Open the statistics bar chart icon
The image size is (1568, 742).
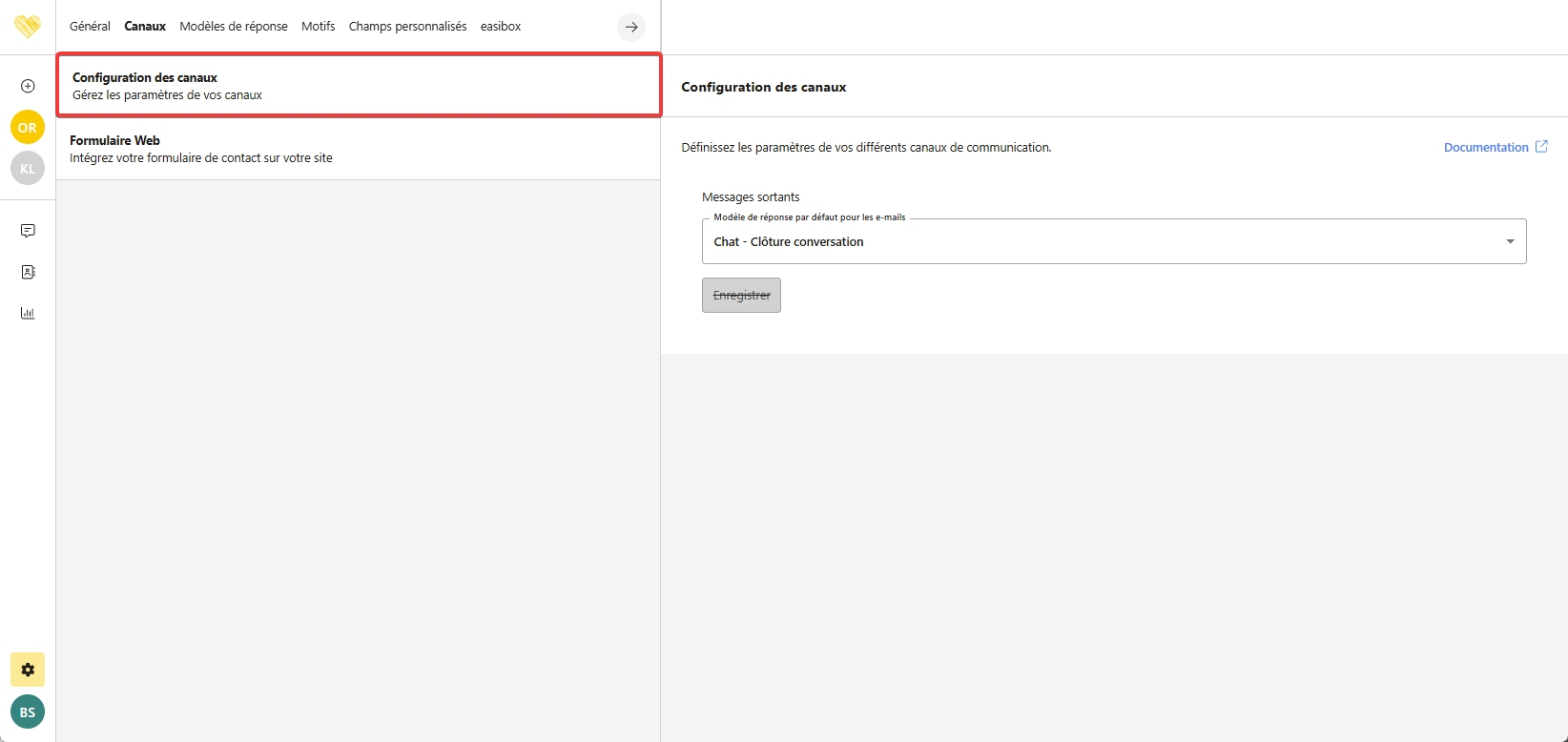click(28, 313)
